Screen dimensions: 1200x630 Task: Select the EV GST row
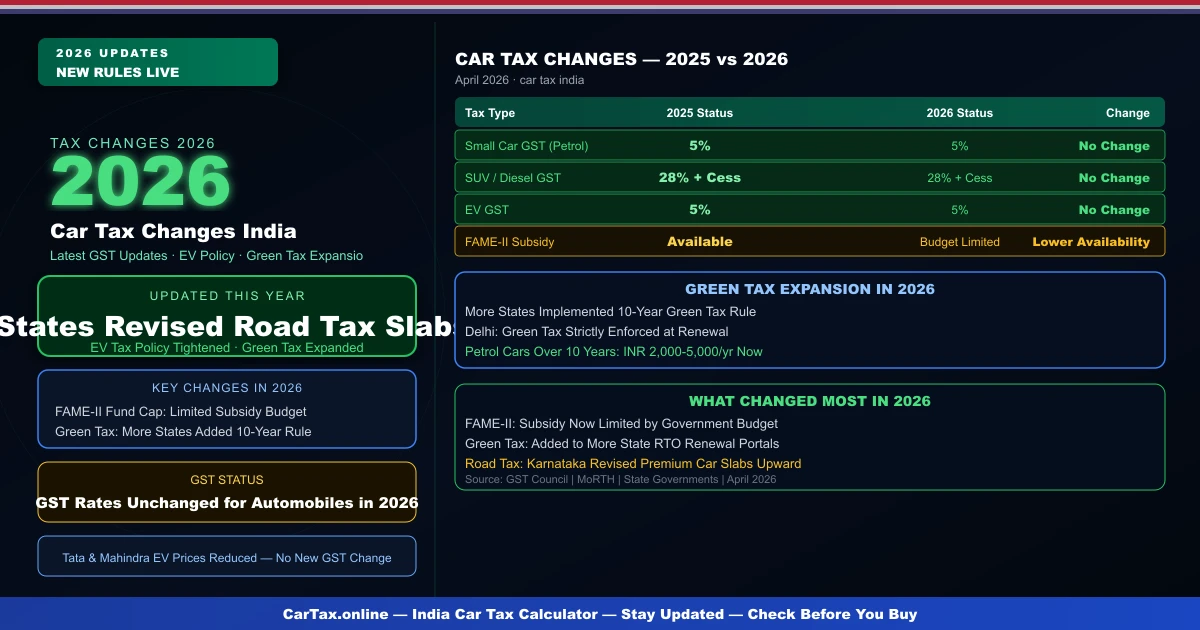[810, 209]
